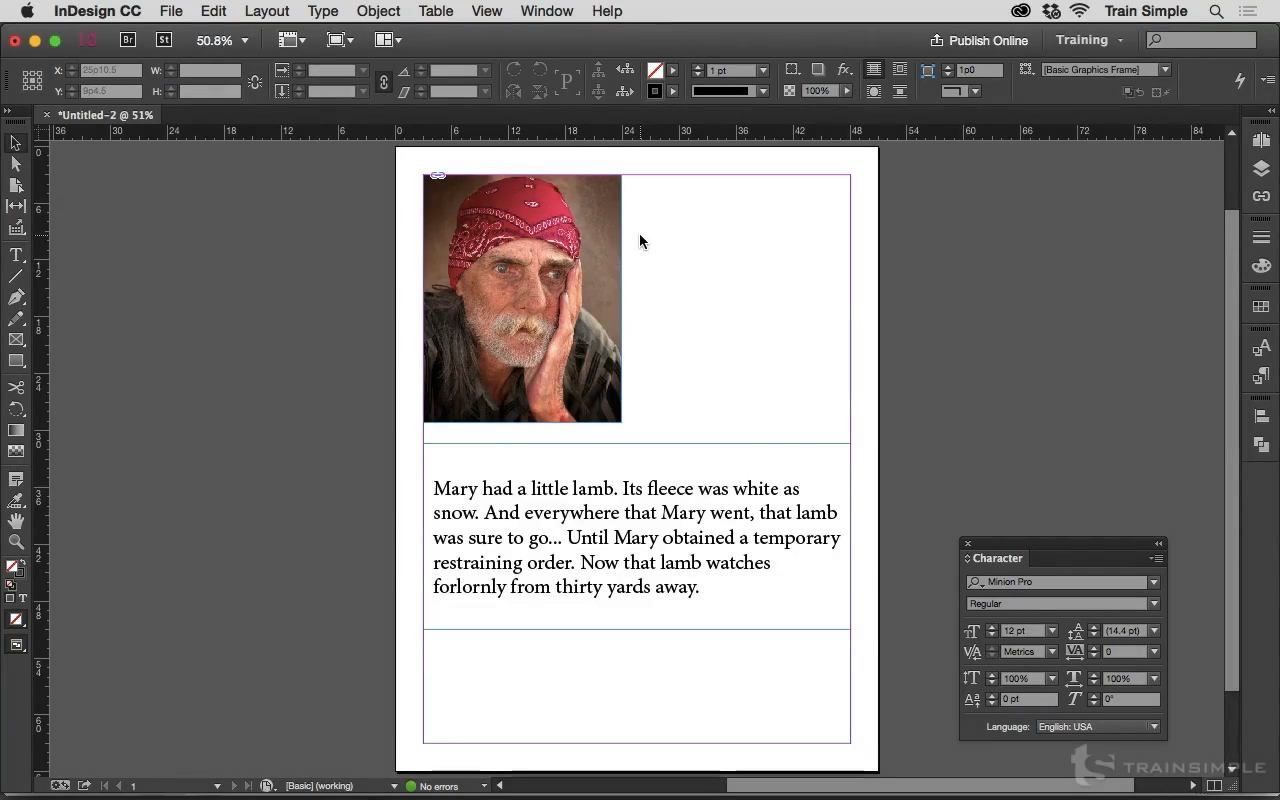Open the Minion Pro font family dropdown
This screenshot has width=1280, height=800.
(1154, 582)
